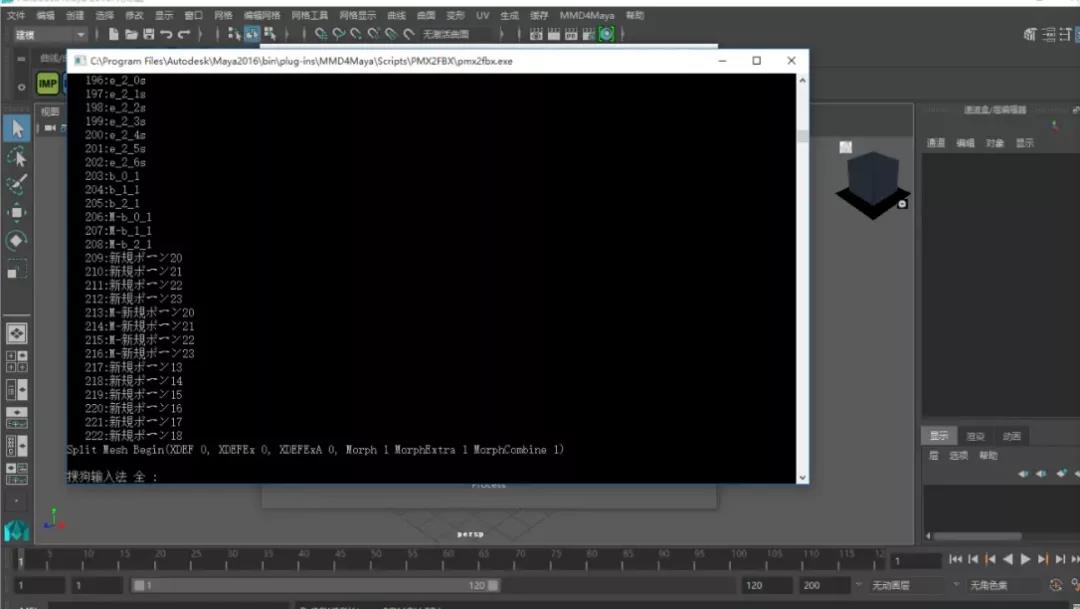Toggle auto keyframe button

tap(1056, 585)
